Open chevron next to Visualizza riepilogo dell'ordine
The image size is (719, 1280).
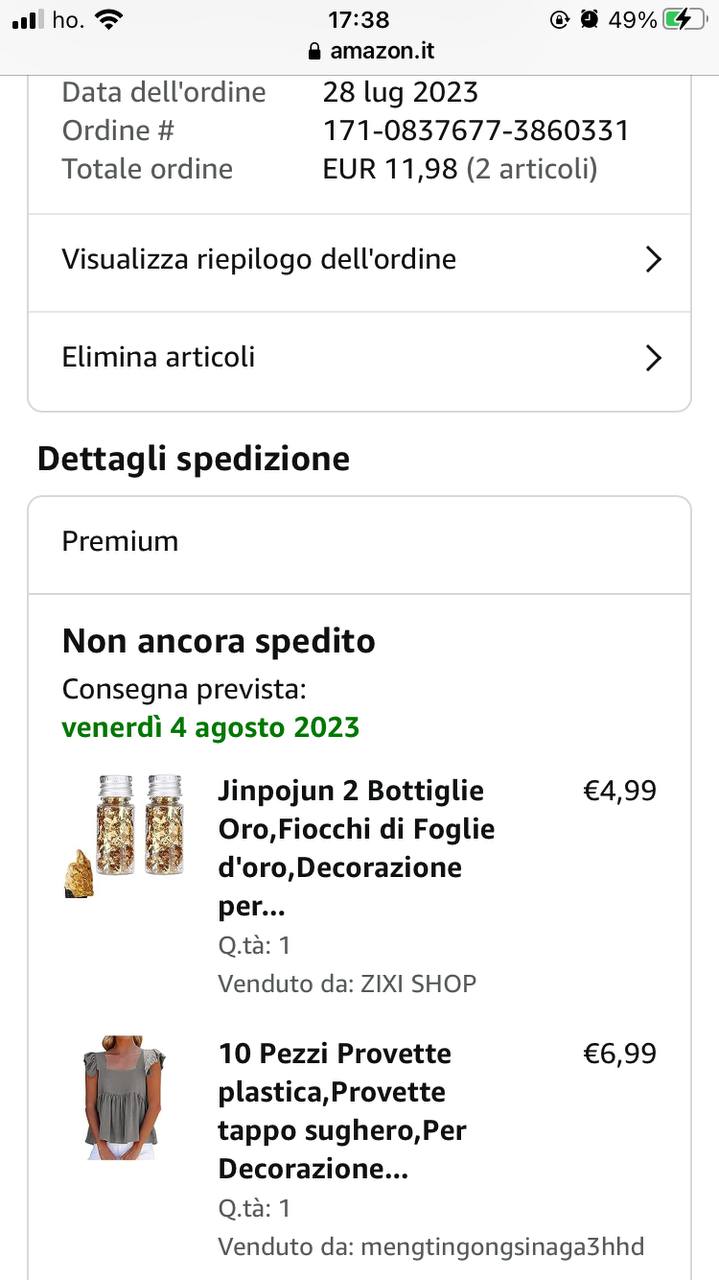point(653,260)
